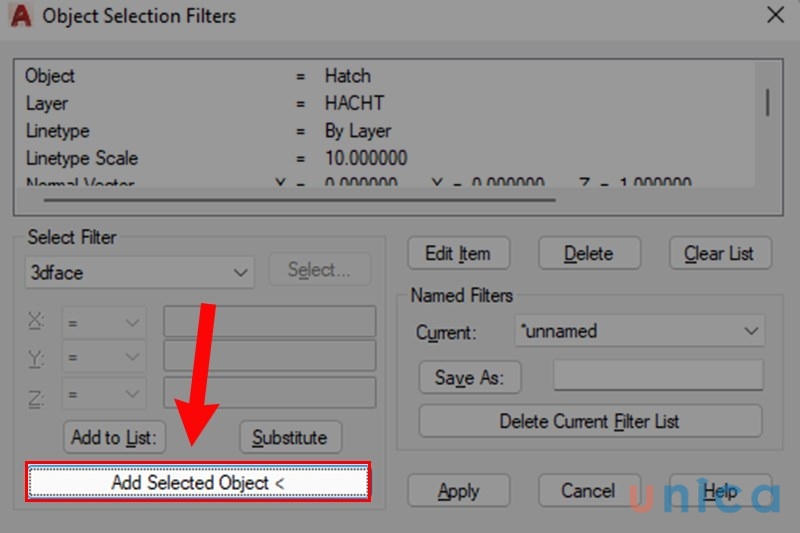Clear the filter list
The image size is (800, 533).
pos(719,253)
